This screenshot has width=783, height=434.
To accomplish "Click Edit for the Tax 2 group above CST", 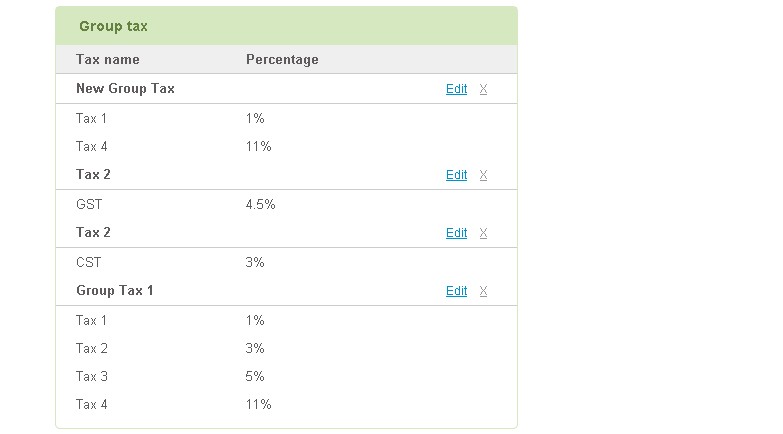I will pyautogui.click(x=456, y=233).
